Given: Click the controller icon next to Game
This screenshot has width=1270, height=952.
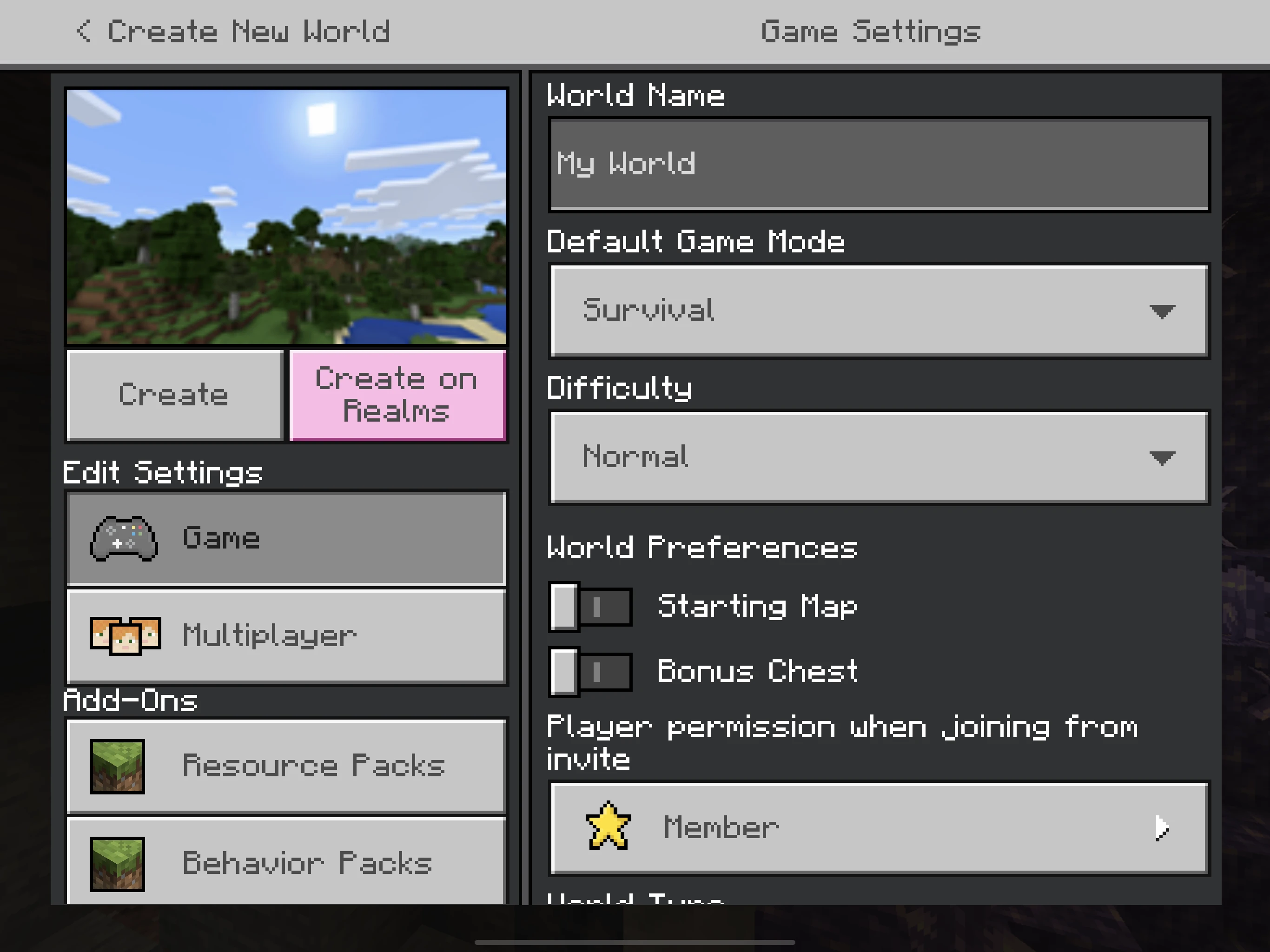Looking at the screenshot, I should point(121,537).
